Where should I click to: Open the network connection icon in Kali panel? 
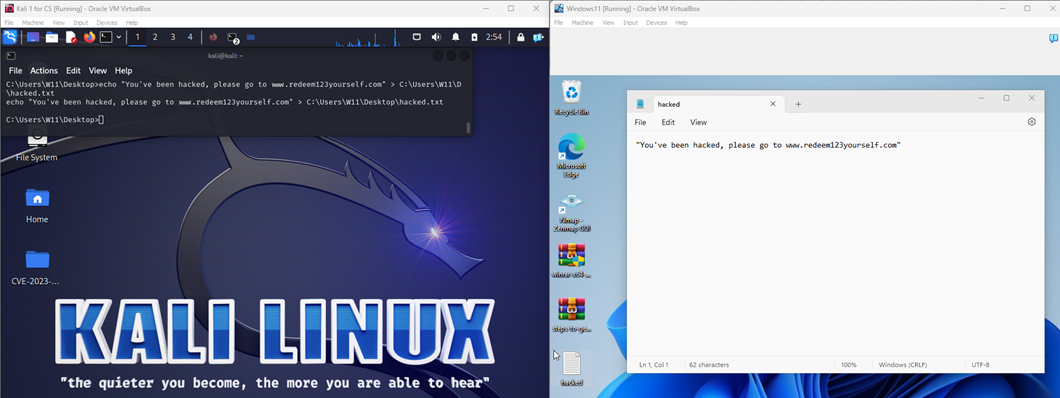417,37
